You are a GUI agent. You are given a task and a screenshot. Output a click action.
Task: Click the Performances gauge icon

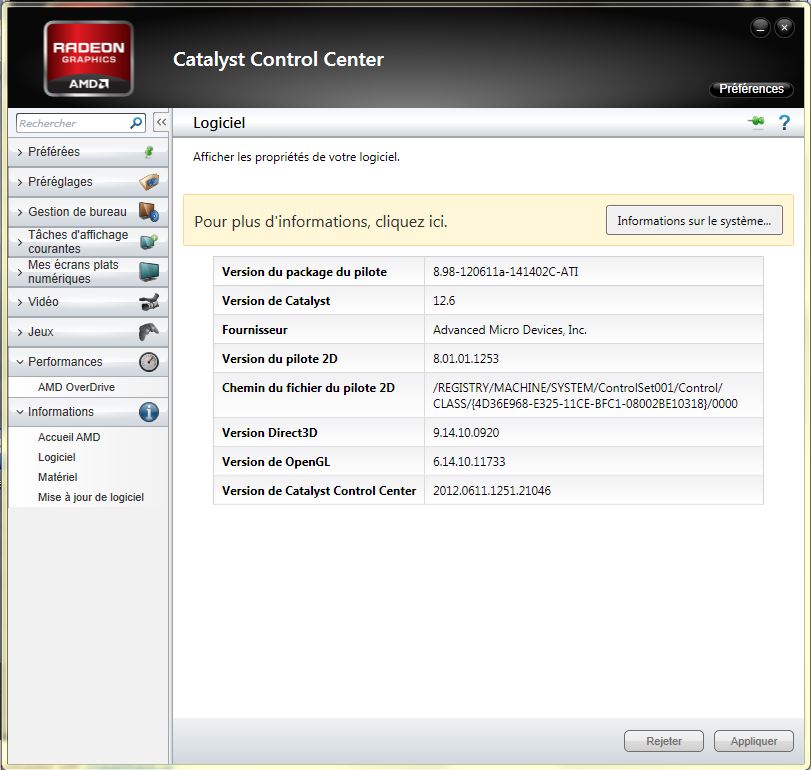coord(149,362)
